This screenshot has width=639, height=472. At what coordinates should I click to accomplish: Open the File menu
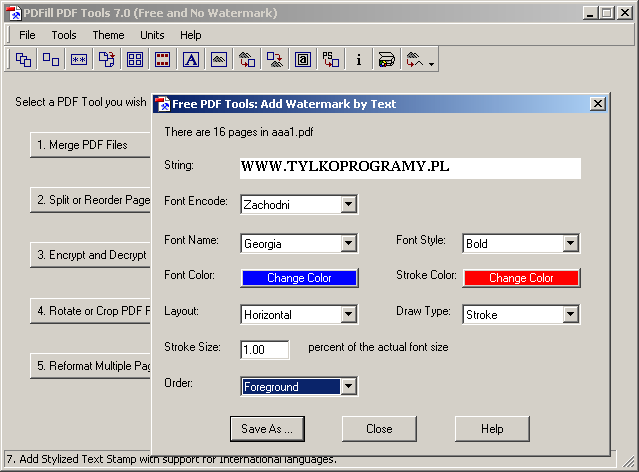tap(27, 35)
